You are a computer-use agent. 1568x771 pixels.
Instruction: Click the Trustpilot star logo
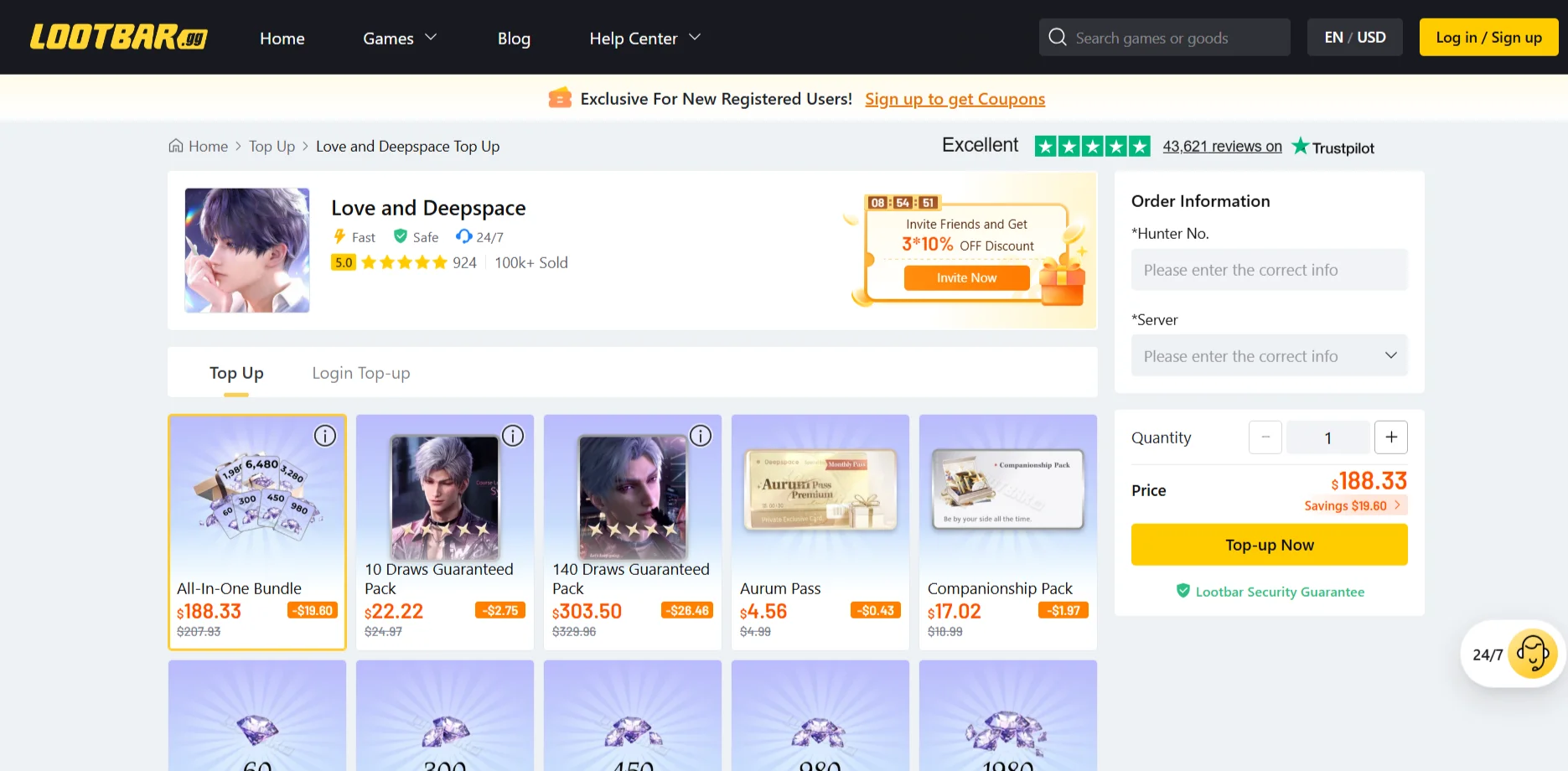[x=1300, y=147]
